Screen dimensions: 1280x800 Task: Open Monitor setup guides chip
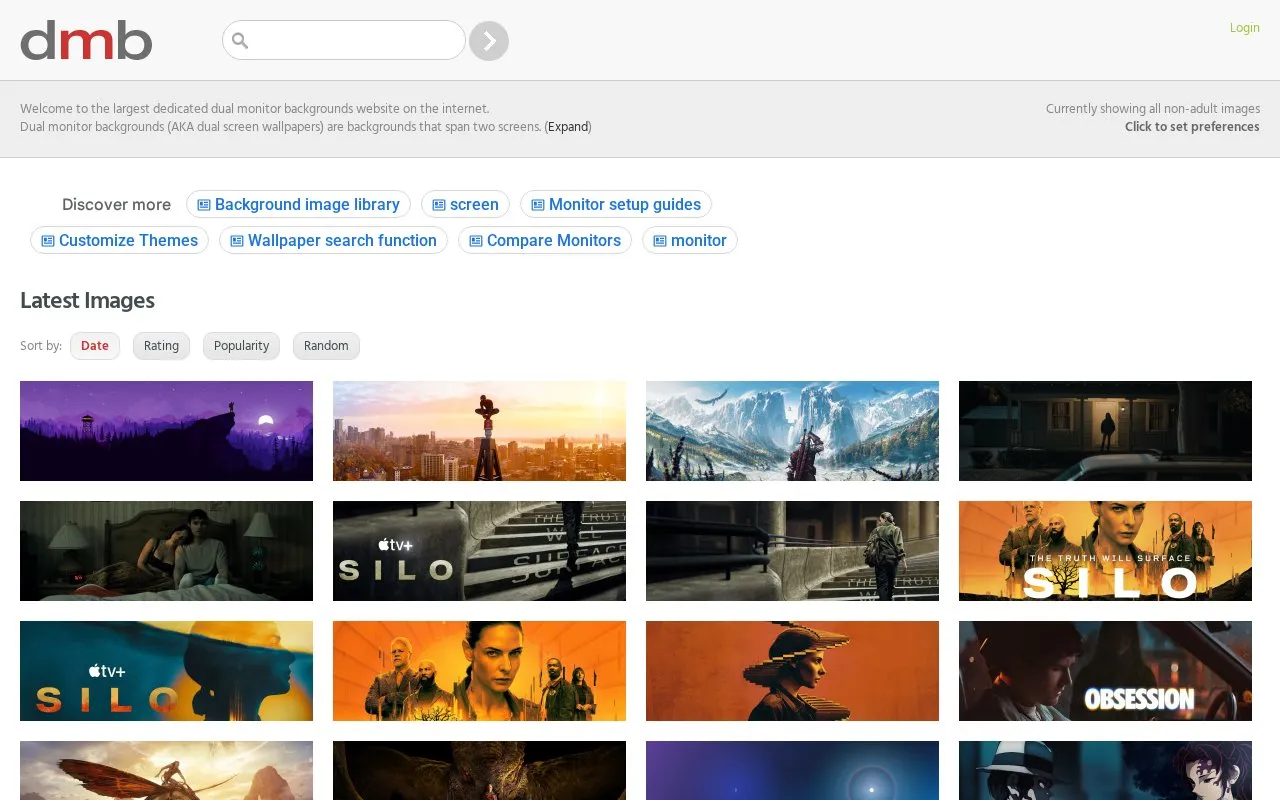click(x=616, y=204)
